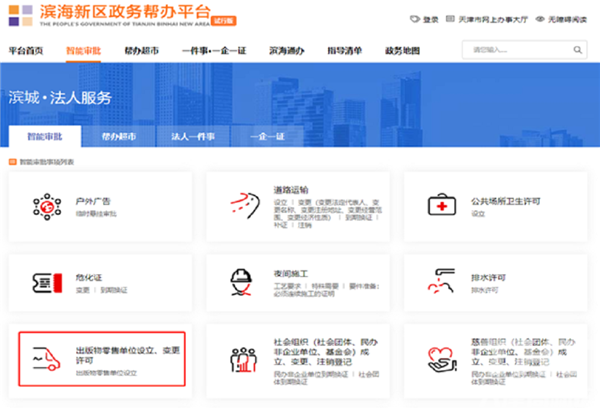600x409 pixels.
Task: Open the 排水许可 card title
Action: pyautogui.click(x=488, y=277)
